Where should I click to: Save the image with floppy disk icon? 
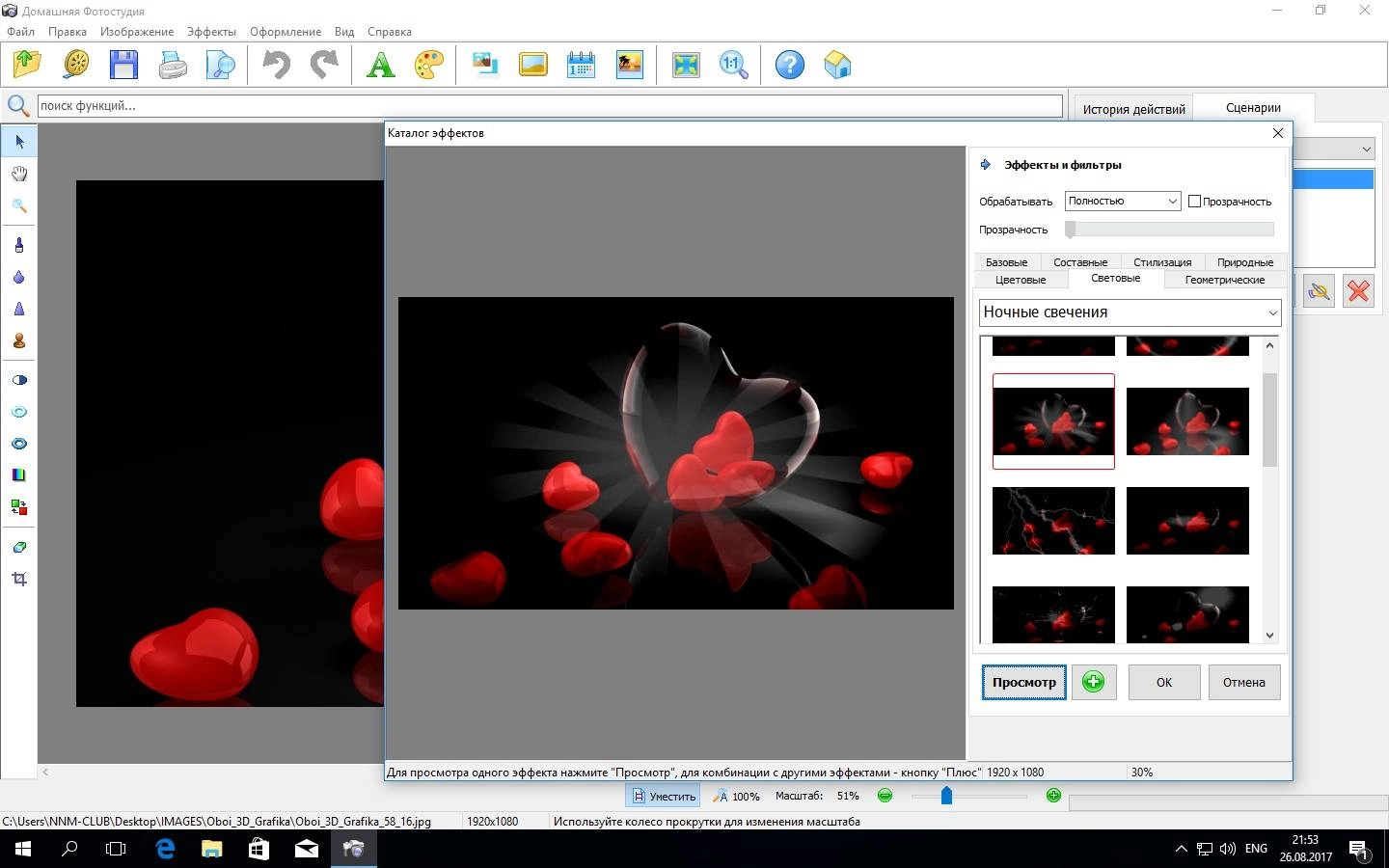[x=124, y=65]
